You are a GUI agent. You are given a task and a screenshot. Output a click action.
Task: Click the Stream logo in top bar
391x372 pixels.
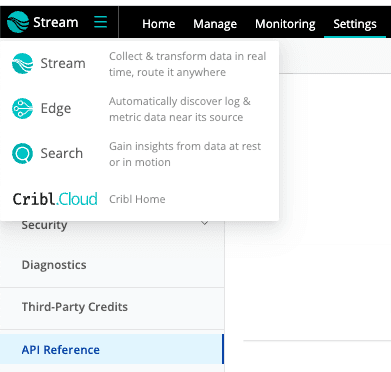[18, 22]
